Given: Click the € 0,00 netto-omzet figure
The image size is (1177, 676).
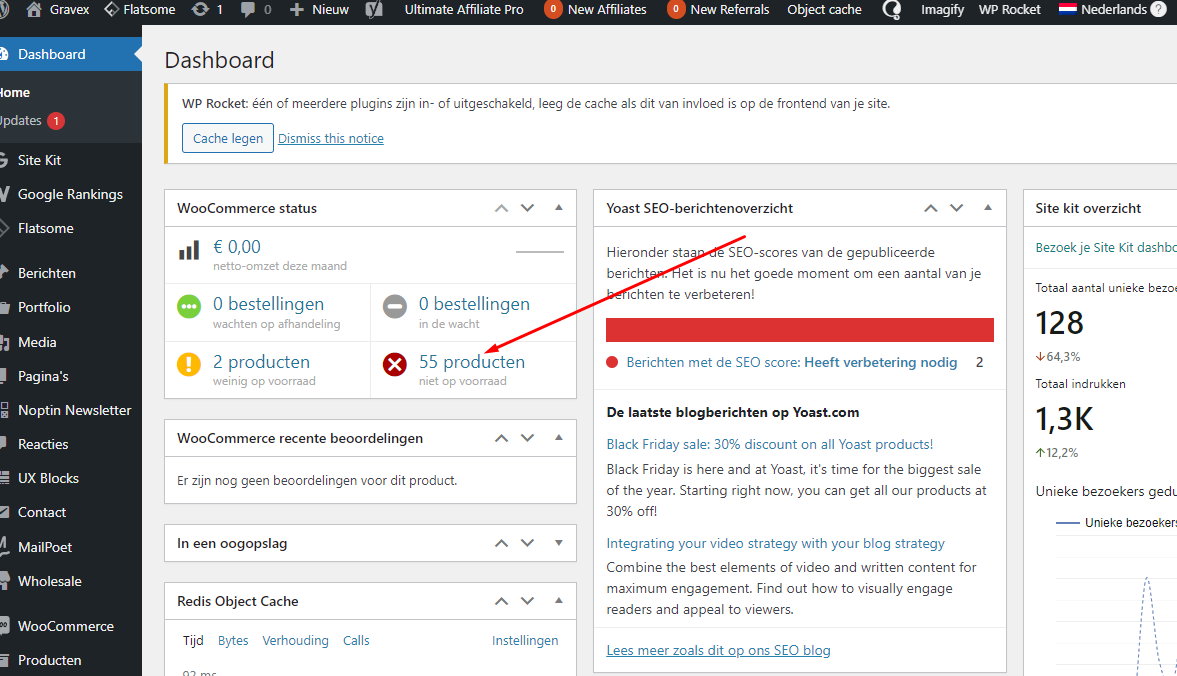Looking at the screenshot, I should tap(237, 247).
